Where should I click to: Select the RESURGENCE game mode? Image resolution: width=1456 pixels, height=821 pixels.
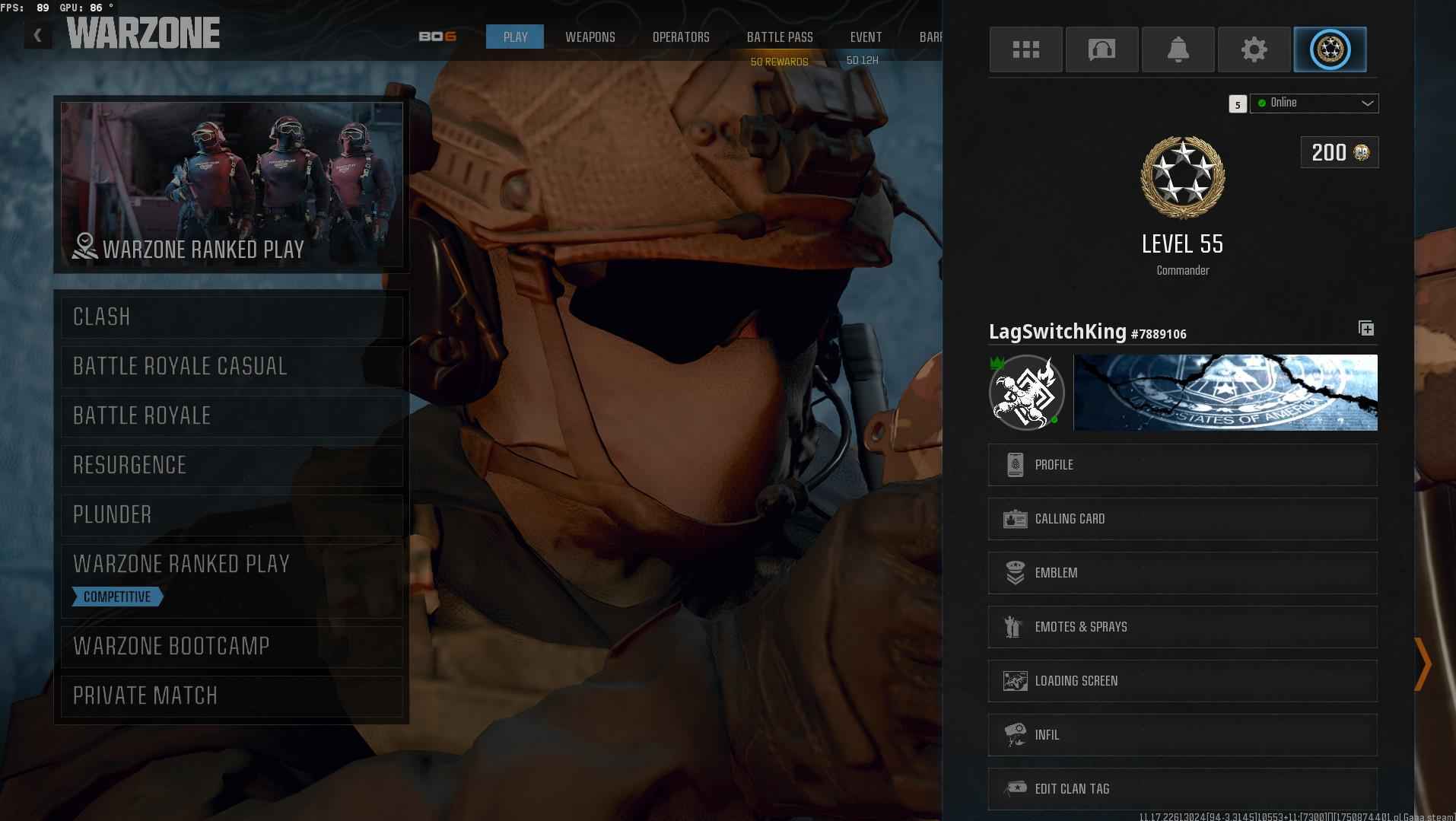coord(232,465)
